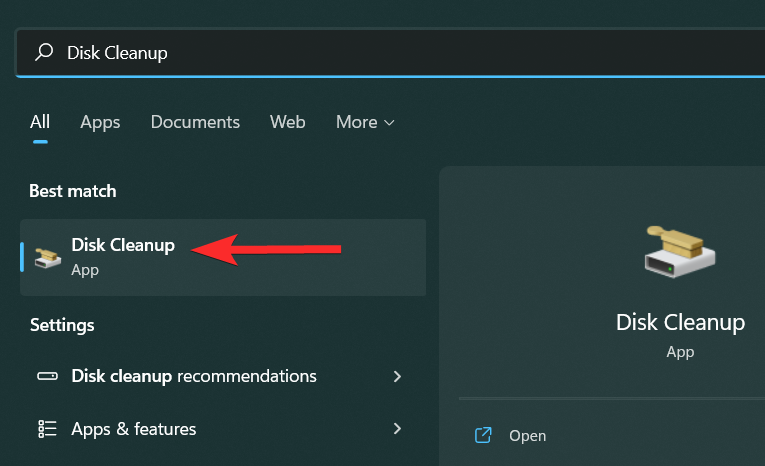Click the Disk Cleanup icon in Best match
Screen dimensions: 765x466
[x=47, y=258]
